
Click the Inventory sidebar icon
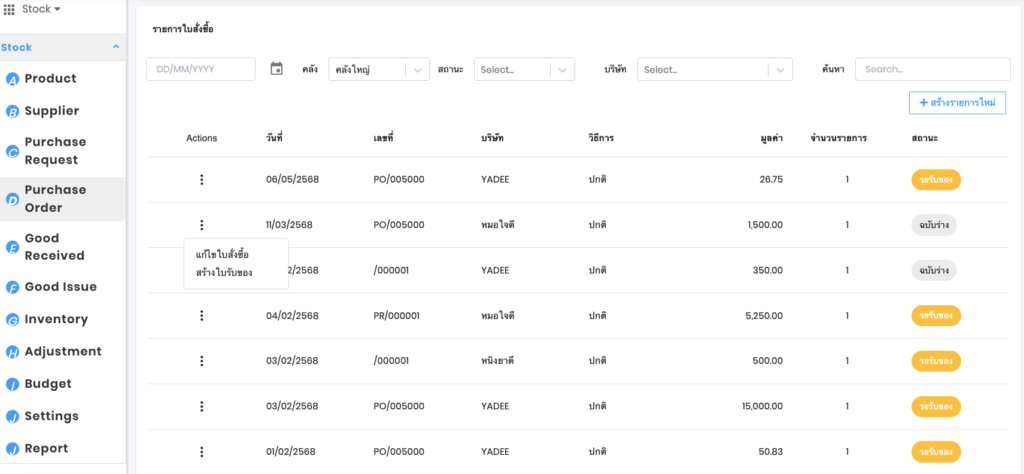click(13, 320)
